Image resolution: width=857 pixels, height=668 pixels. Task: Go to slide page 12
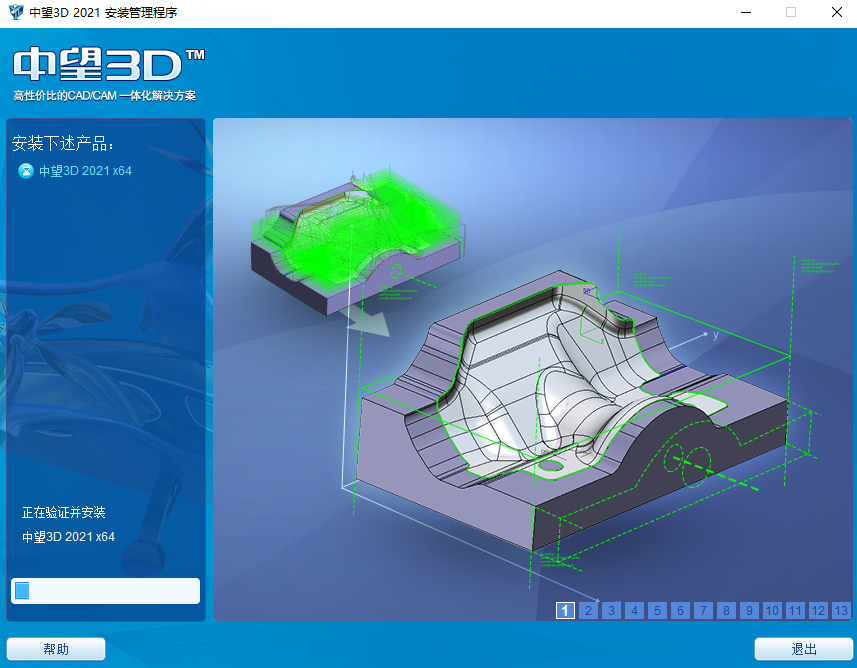tap(818, 611)
